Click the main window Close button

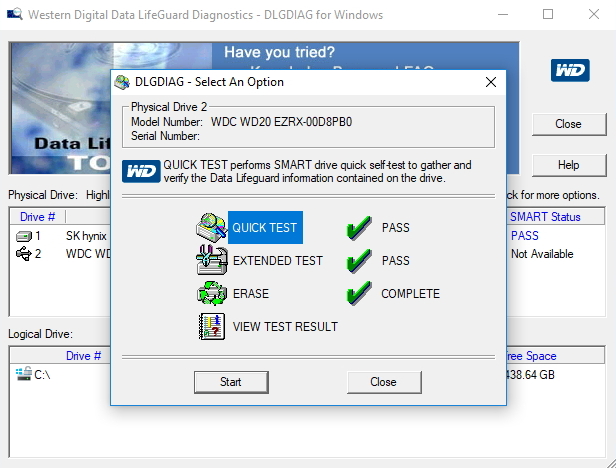(x=569, y=124)
